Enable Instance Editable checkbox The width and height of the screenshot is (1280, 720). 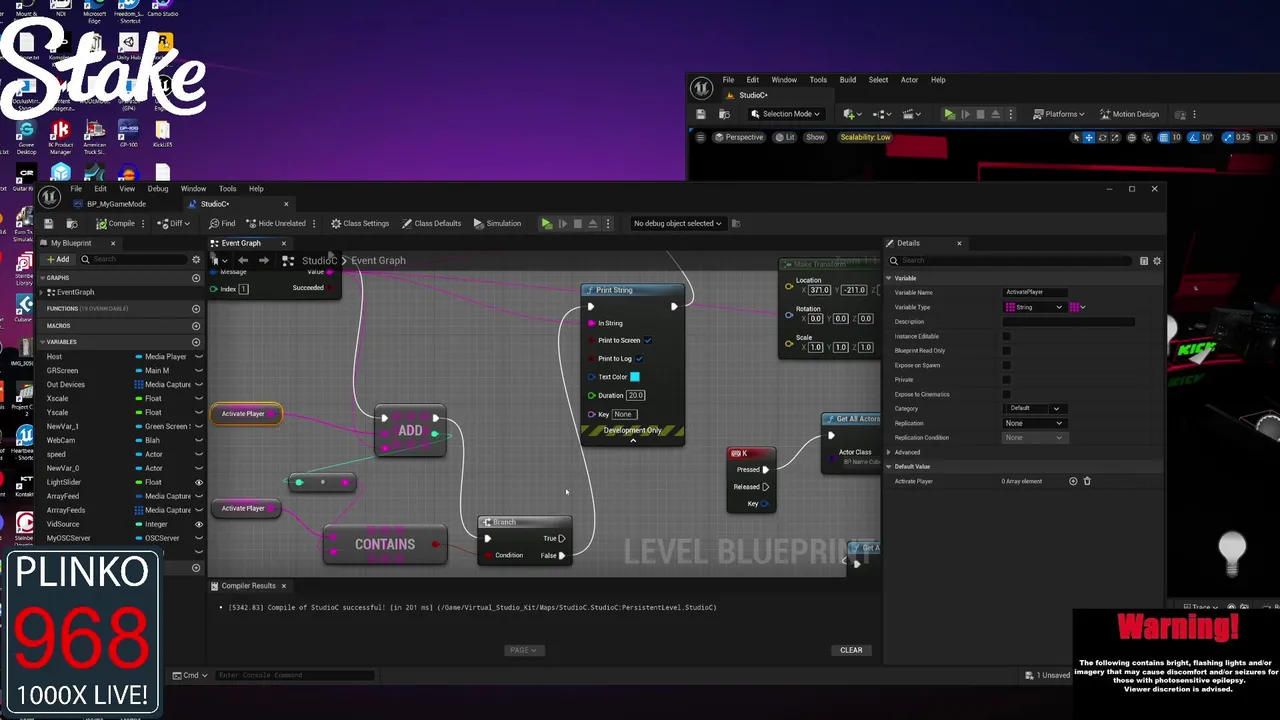pyautogui.click(x=1006, y=336)
